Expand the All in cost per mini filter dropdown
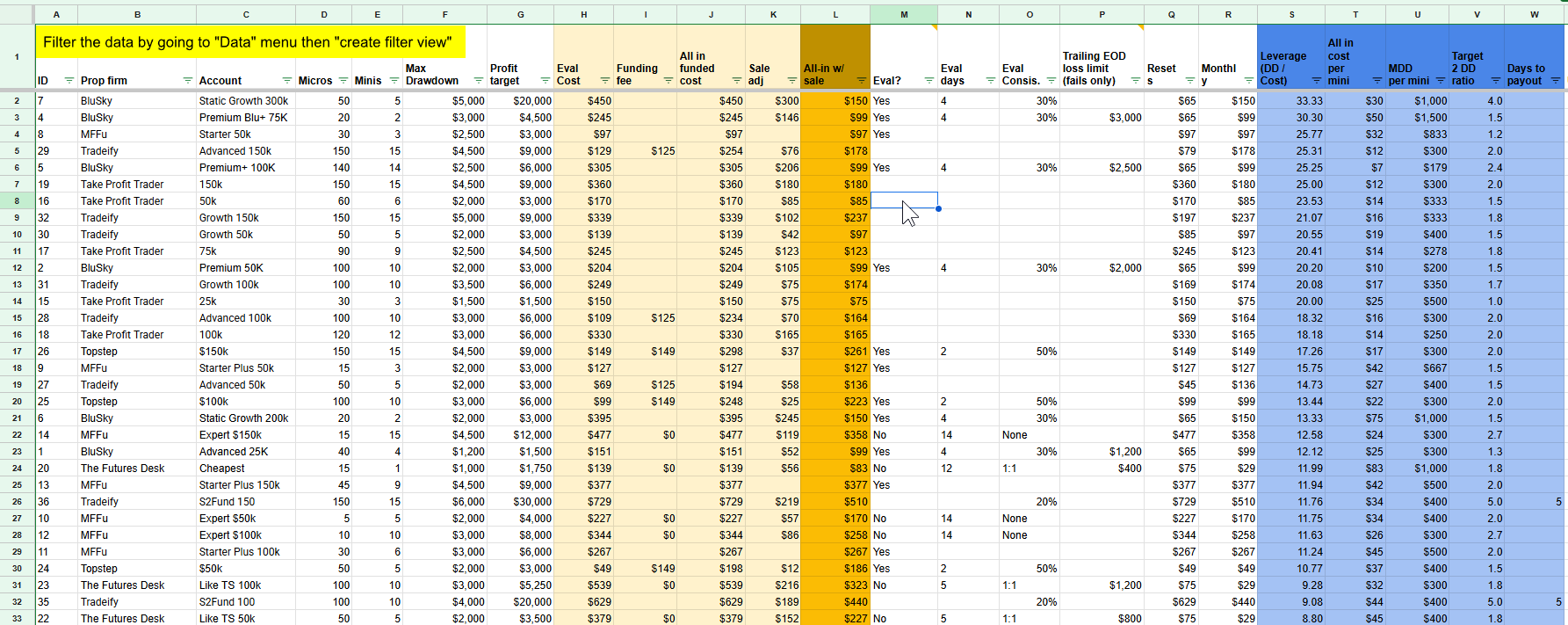The width and height of the screenshot is (1568, 625). point(1377,80)
